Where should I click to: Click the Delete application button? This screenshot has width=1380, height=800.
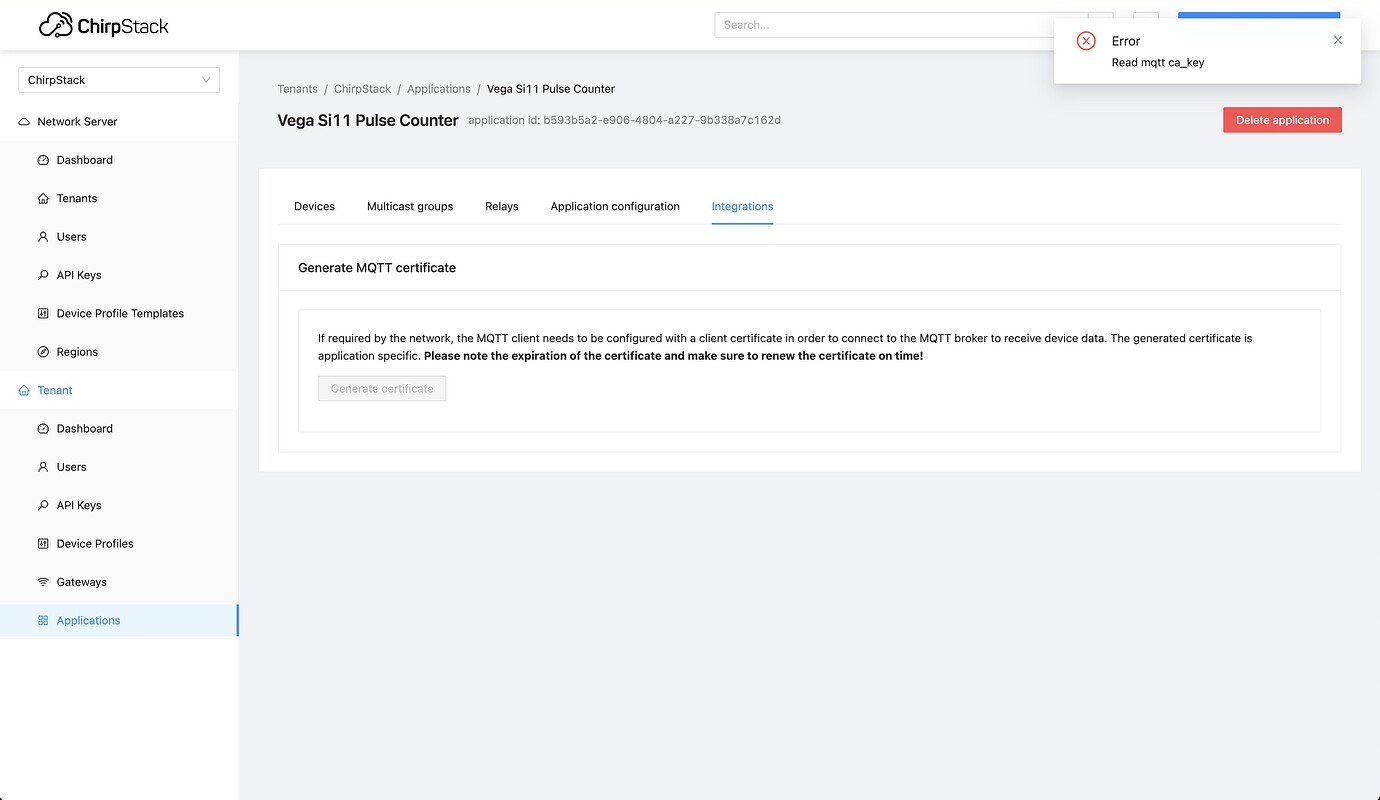coord(1282,119)
